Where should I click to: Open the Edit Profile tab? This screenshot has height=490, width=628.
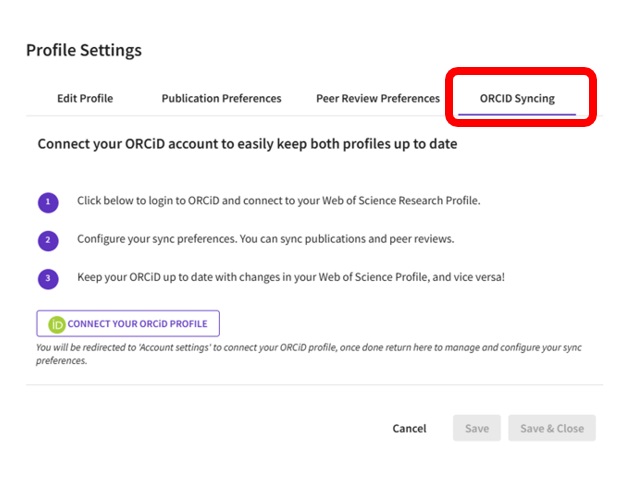[x=85, y=98]
